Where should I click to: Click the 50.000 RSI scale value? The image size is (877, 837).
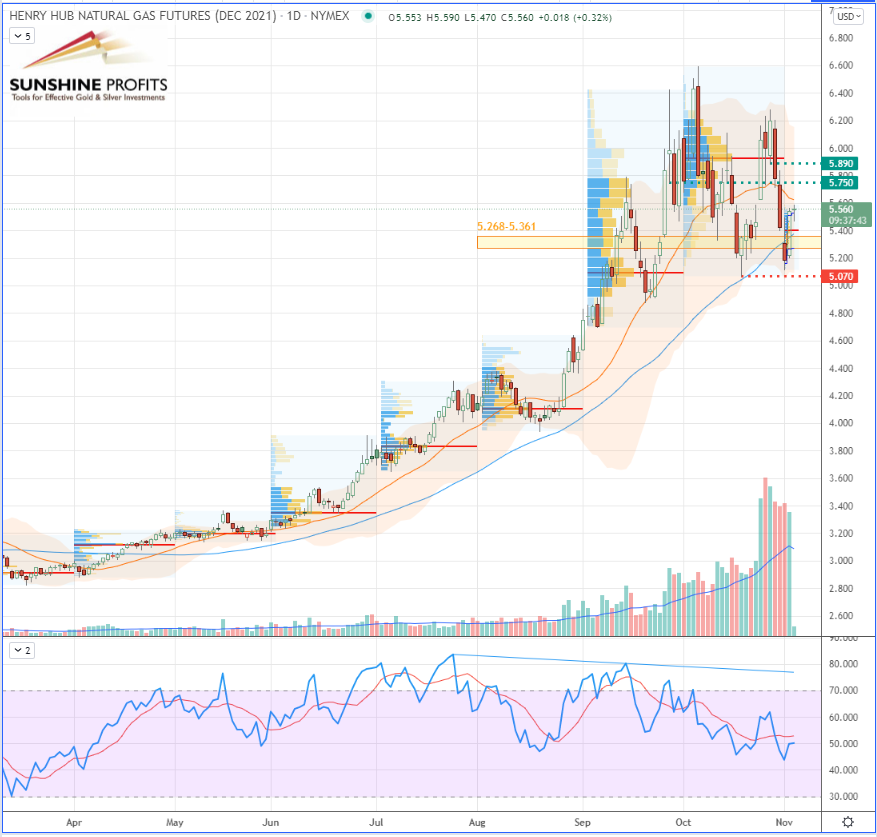point(843,744)
